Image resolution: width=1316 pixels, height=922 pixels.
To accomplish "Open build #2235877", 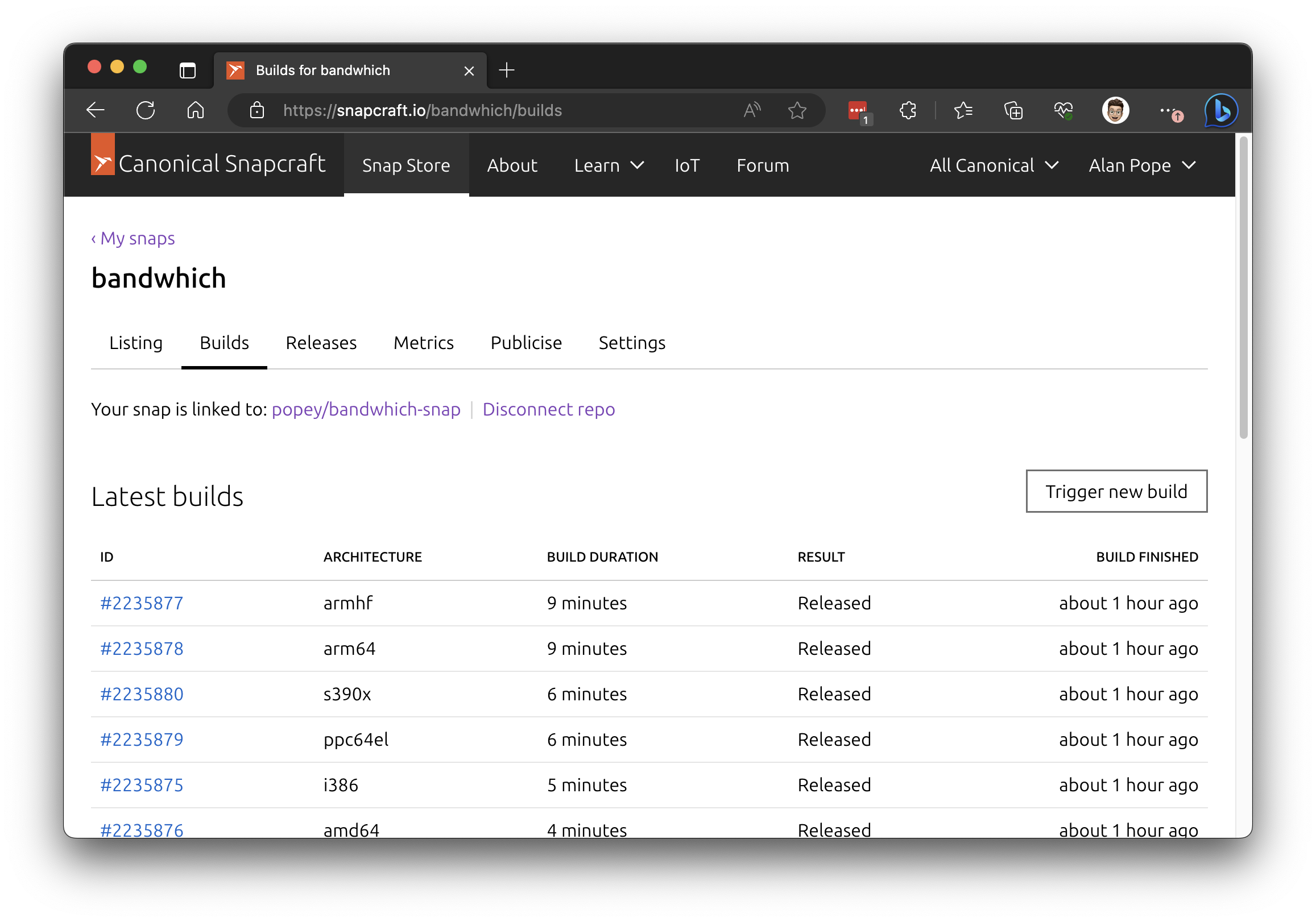I will pyautogui.click(x=142, y=603).
